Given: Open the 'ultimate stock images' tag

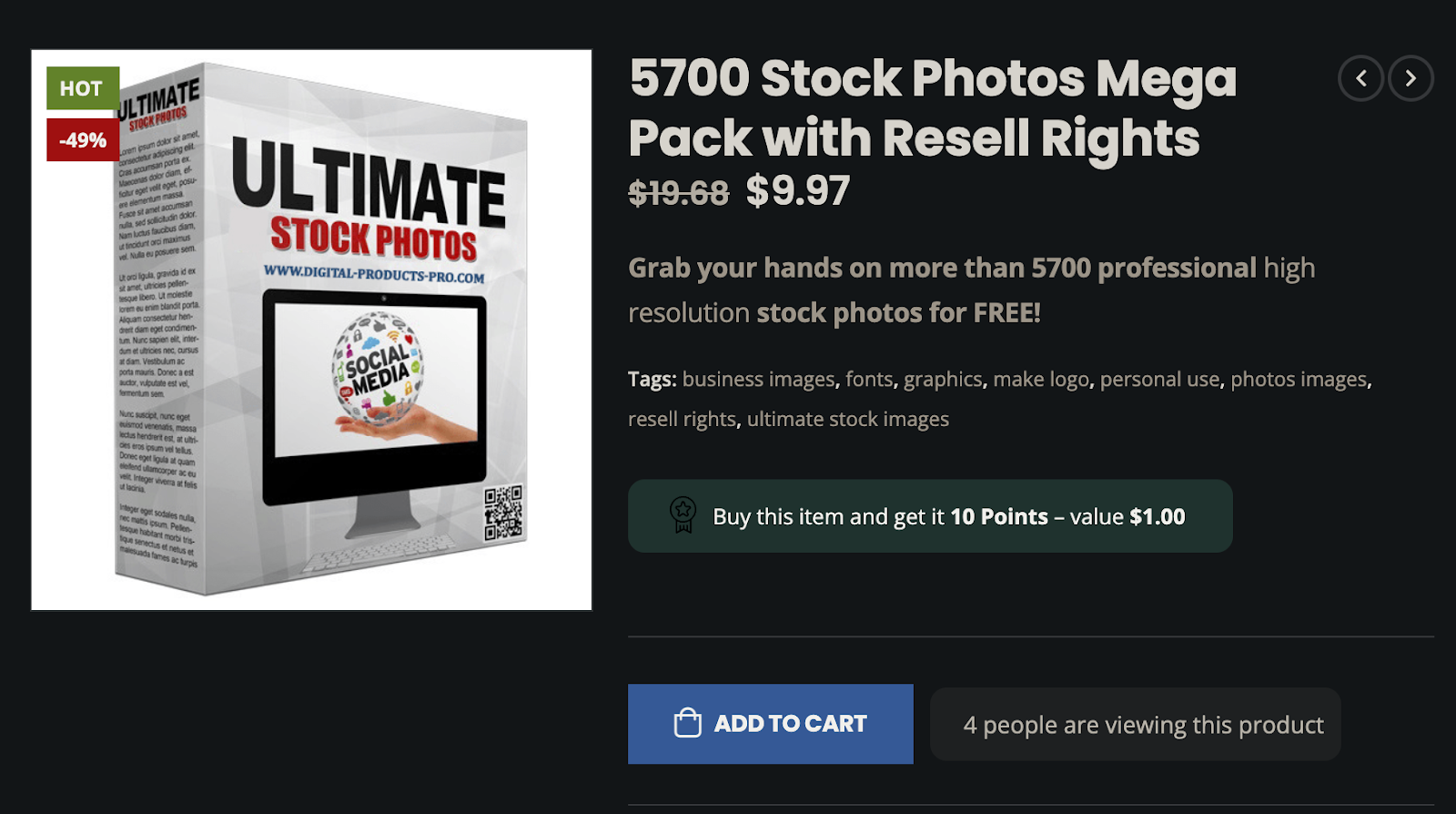Looking at the screenshot, I should (x=846, y=419).
